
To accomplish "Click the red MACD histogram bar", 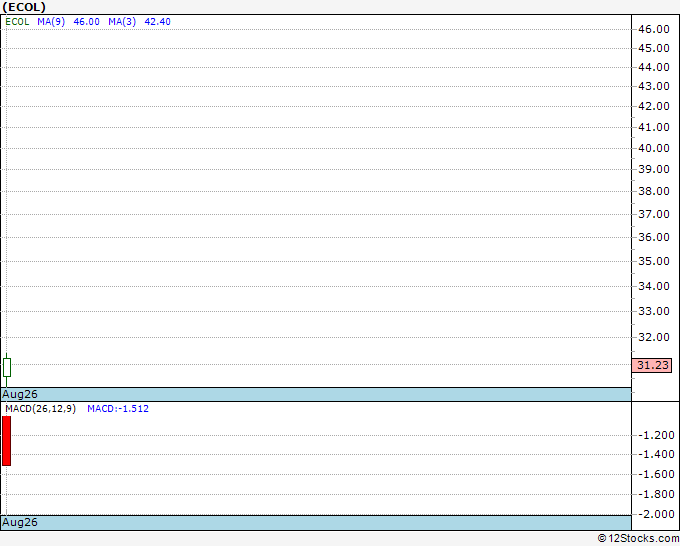I will pyautogui.click(x=7, y=441).
